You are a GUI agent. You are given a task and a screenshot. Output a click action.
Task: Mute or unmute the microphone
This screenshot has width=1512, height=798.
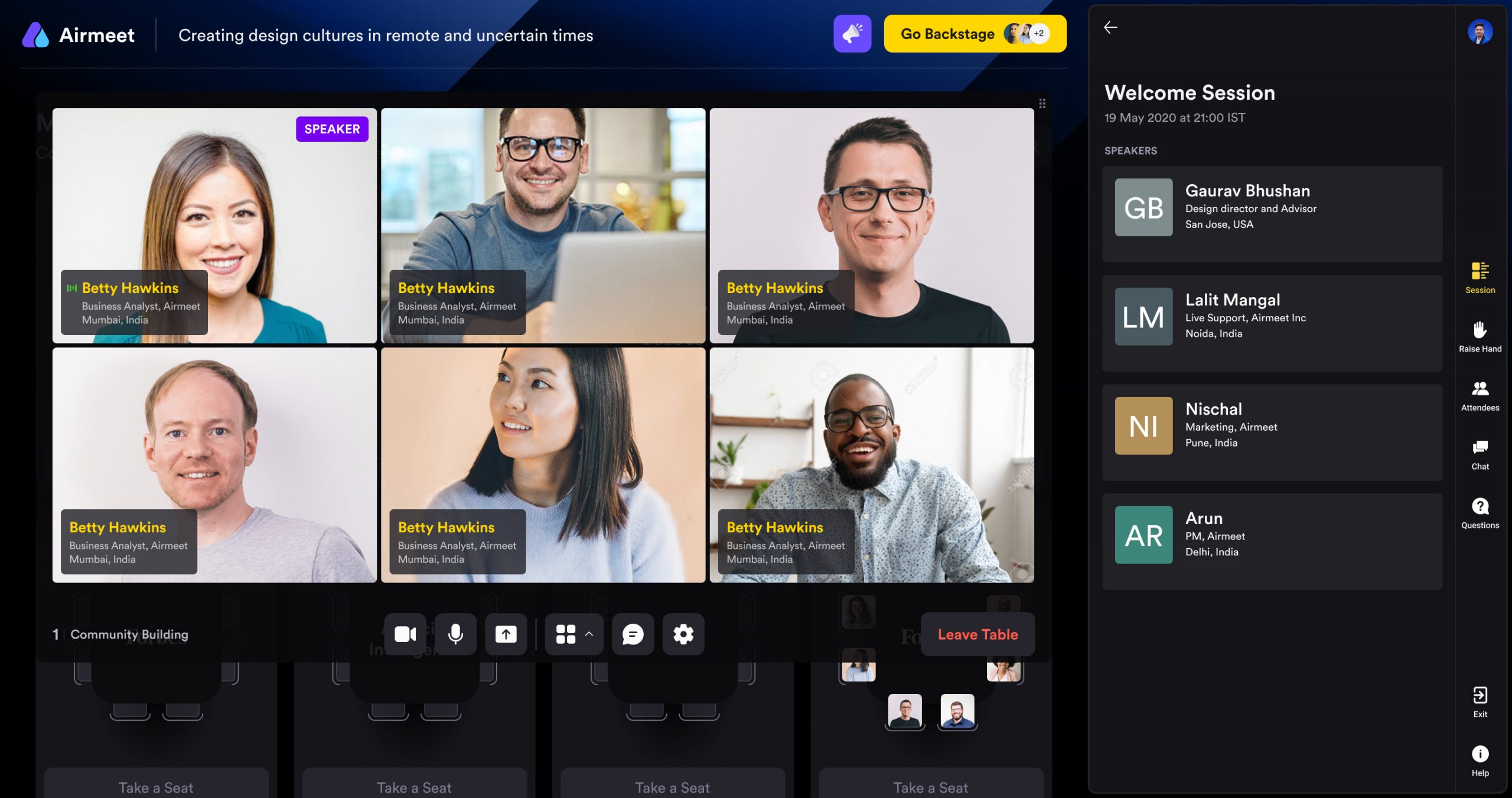click(x=455, y=634)
